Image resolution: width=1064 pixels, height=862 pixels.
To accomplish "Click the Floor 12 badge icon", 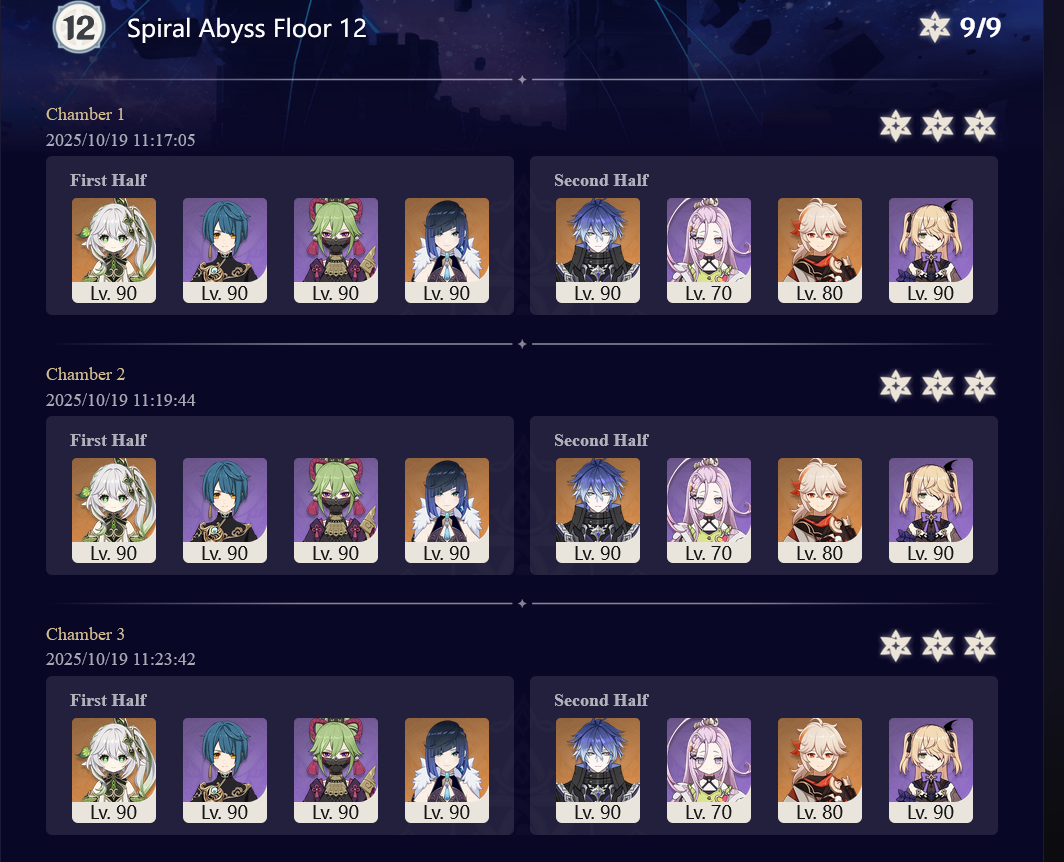I will 79,29.
